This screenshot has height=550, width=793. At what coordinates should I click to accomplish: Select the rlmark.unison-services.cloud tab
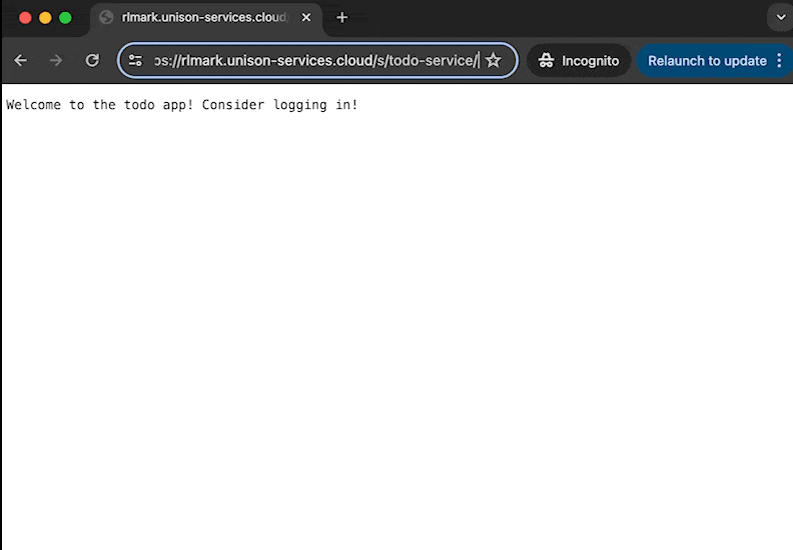tap(206, 18)
